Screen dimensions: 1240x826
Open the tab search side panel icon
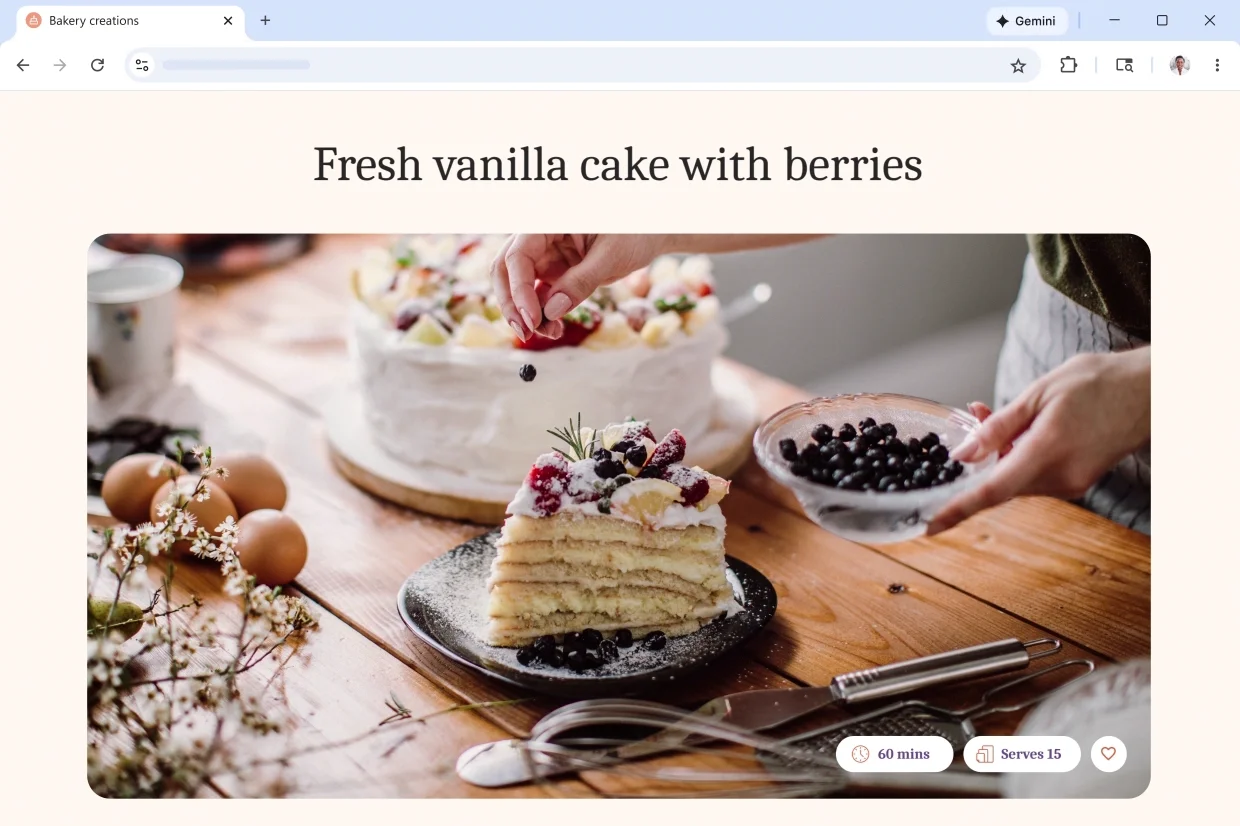pyautogui.click(x=1124, y=65)
